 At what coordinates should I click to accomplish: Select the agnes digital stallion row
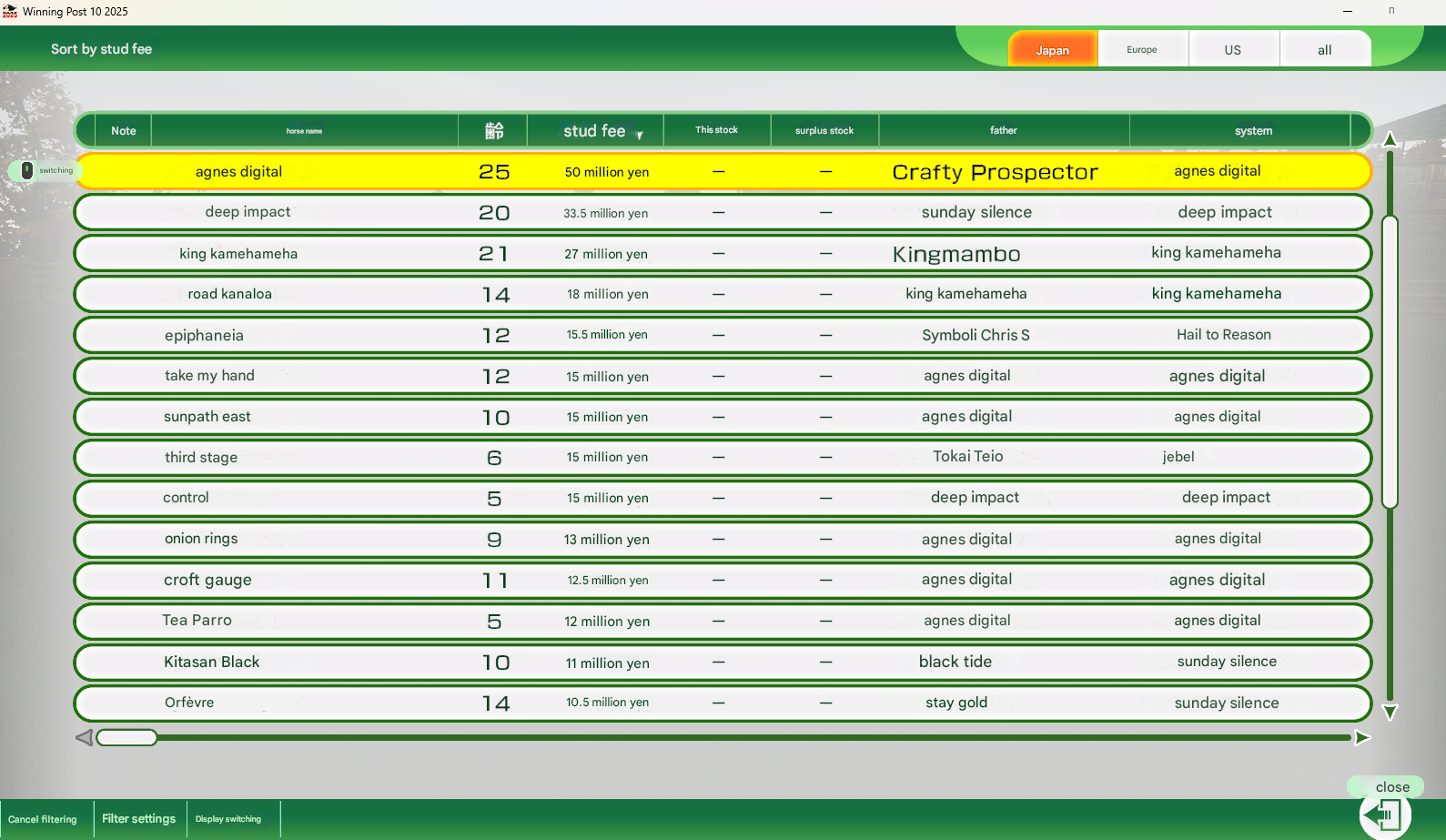723,171
